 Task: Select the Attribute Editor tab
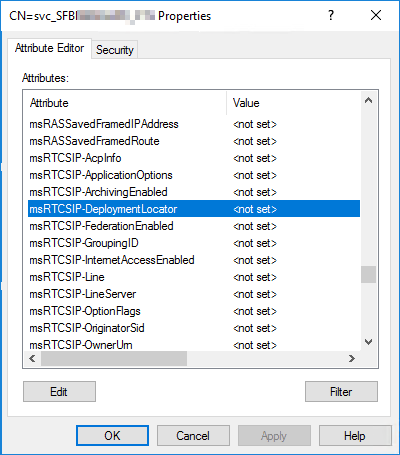[x=49, y=48]
